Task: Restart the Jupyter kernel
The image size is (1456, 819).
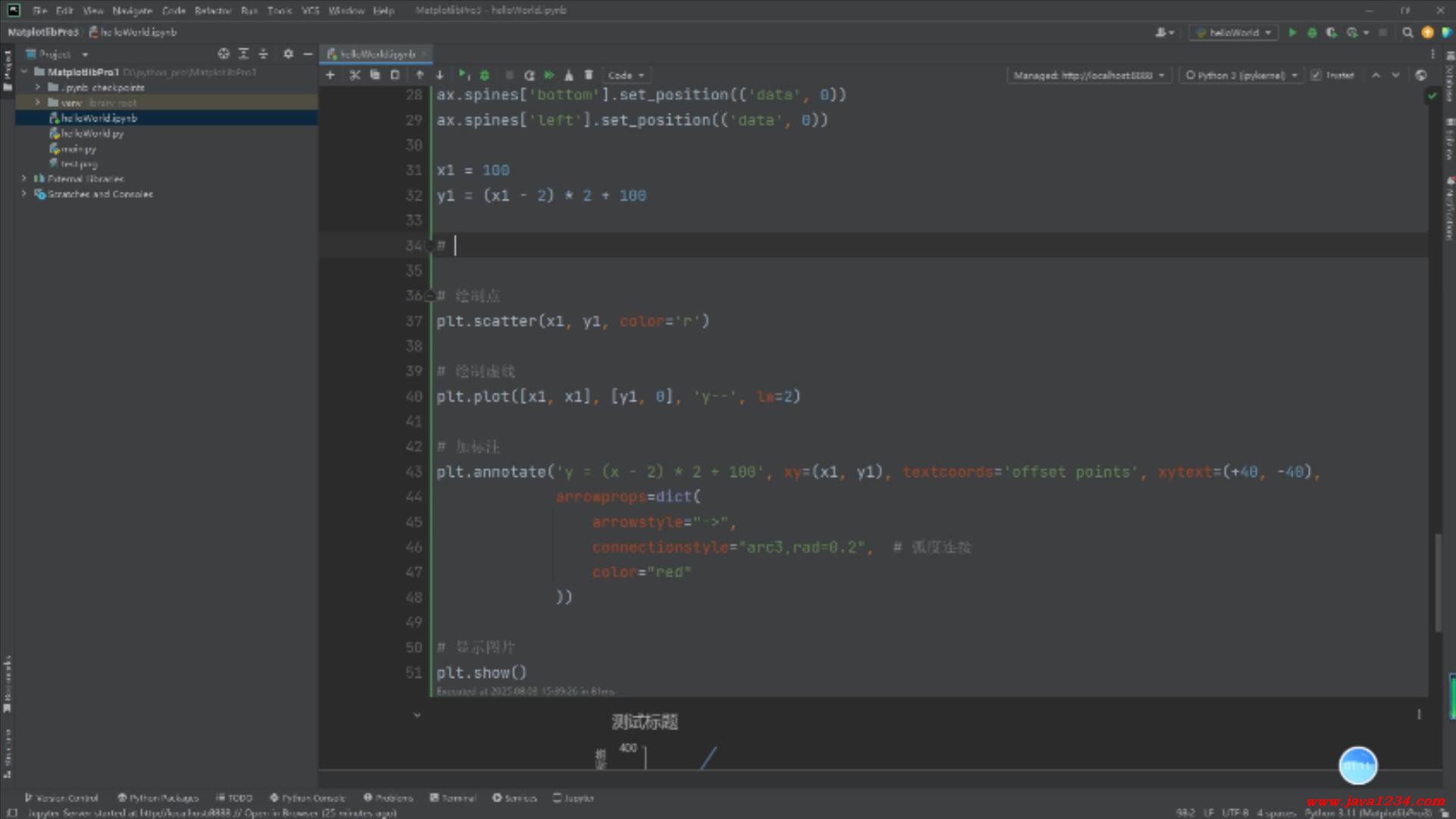Action: click(529, 75)
